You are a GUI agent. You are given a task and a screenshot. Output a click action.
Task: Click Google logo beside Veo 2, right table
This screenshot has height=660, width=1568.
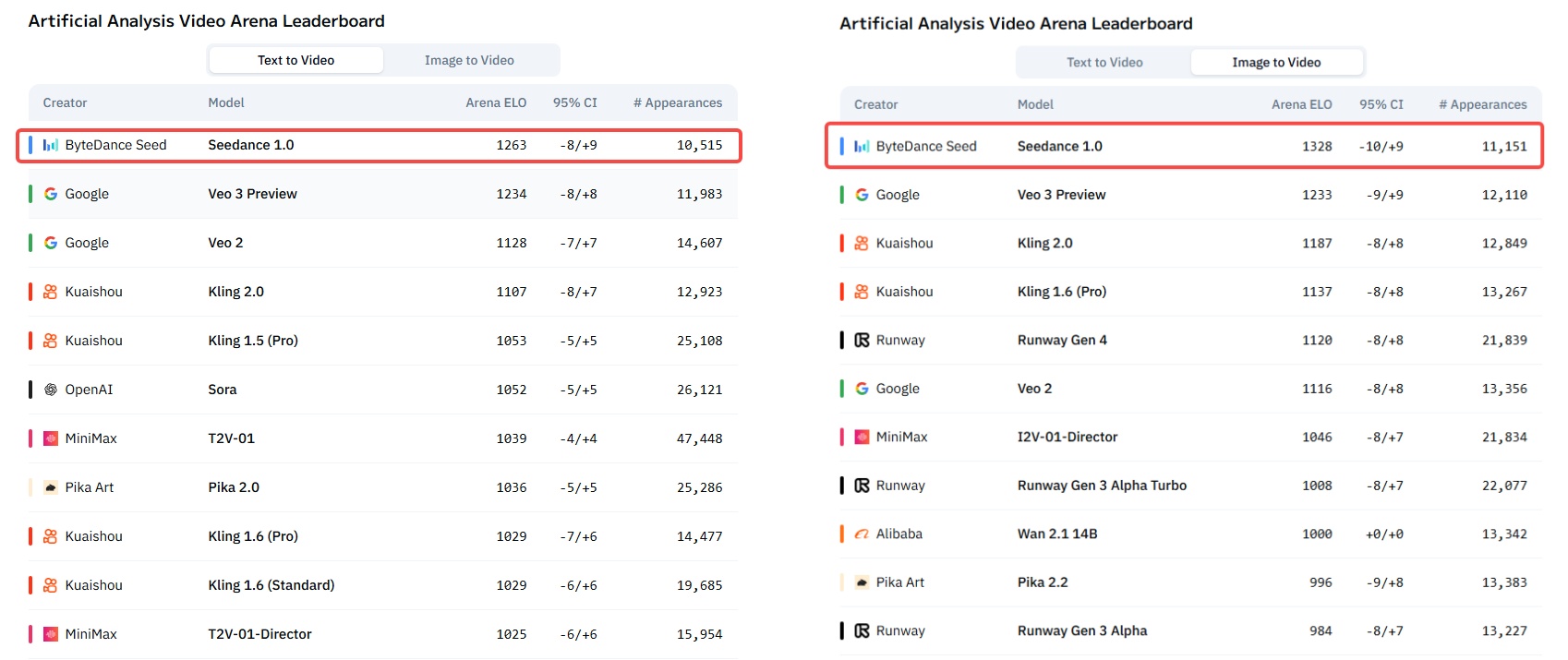(862, 389)
